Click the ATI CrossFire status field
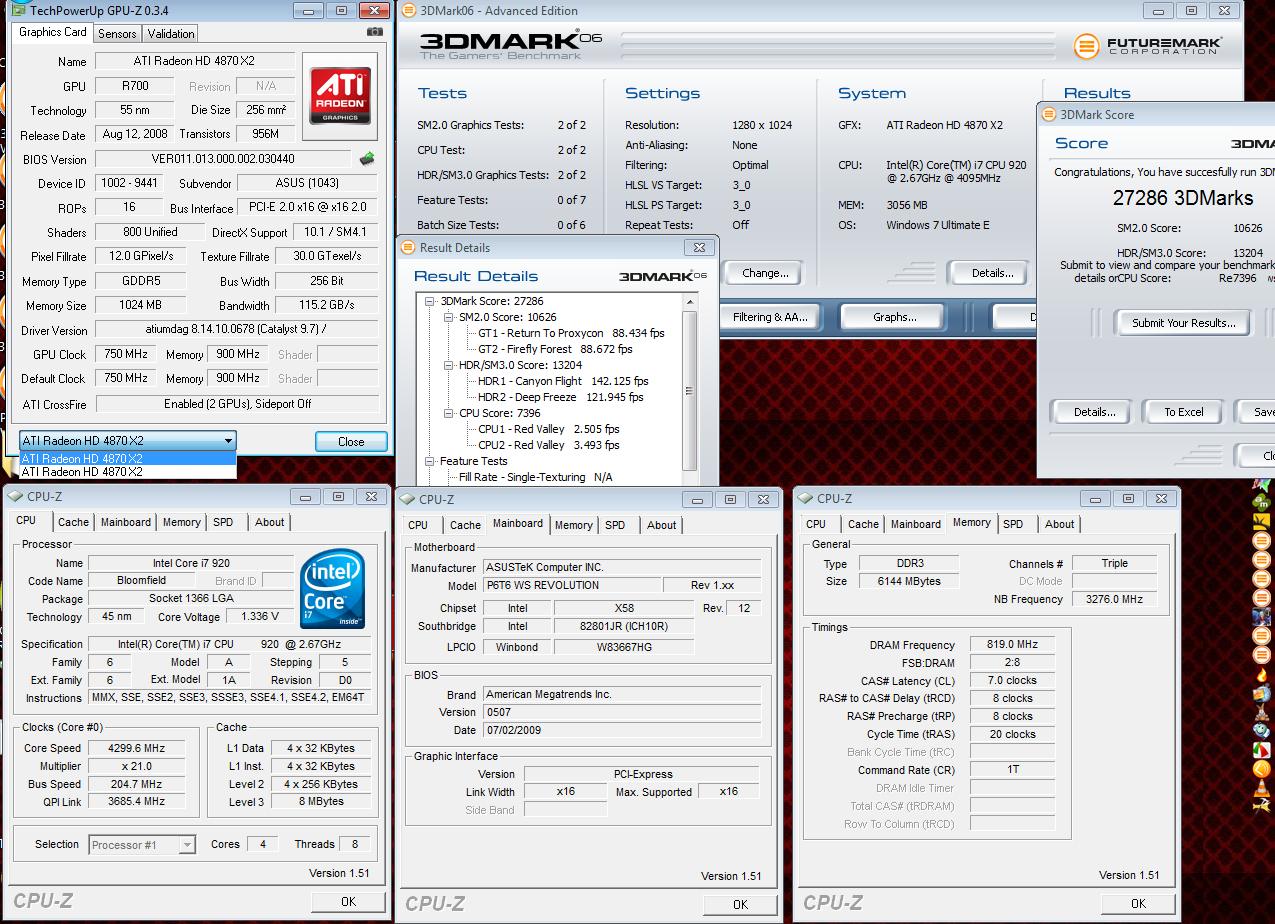Viewport: 1275px width, 924px height. coord(237,404)
